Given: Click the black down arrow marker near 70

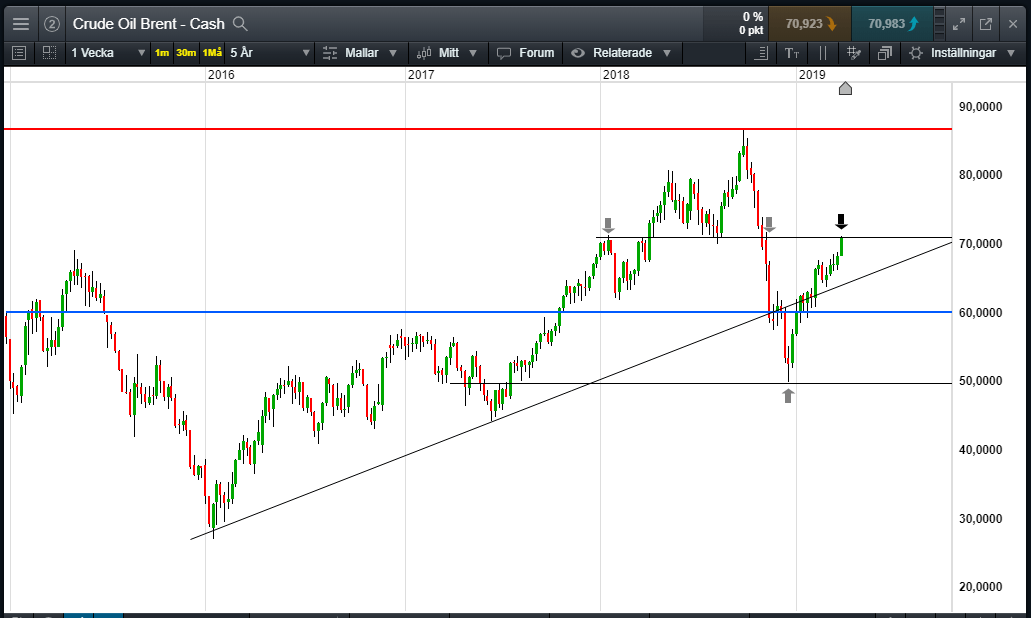Looking at the screenshot, I should (x=841, y=222).
